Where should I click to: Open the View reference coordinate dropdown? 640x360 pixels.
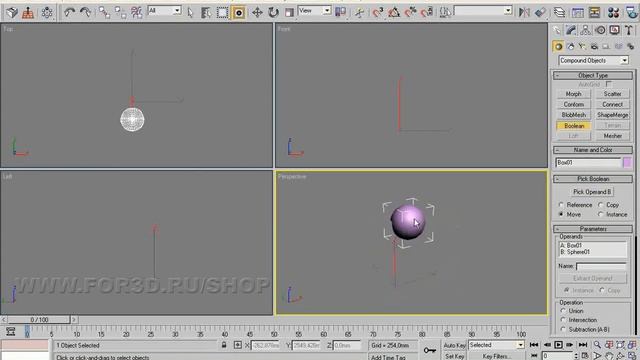coord(314,11)
